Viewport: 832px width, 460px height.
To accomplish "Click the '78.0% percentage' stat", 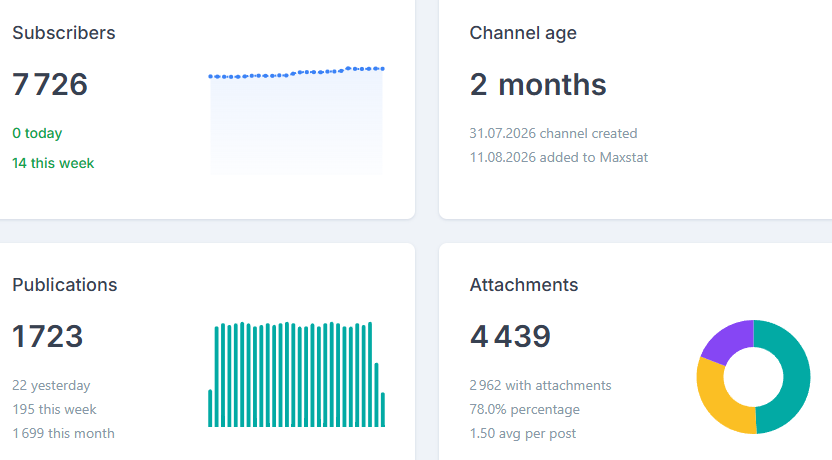I will (524, 410).
